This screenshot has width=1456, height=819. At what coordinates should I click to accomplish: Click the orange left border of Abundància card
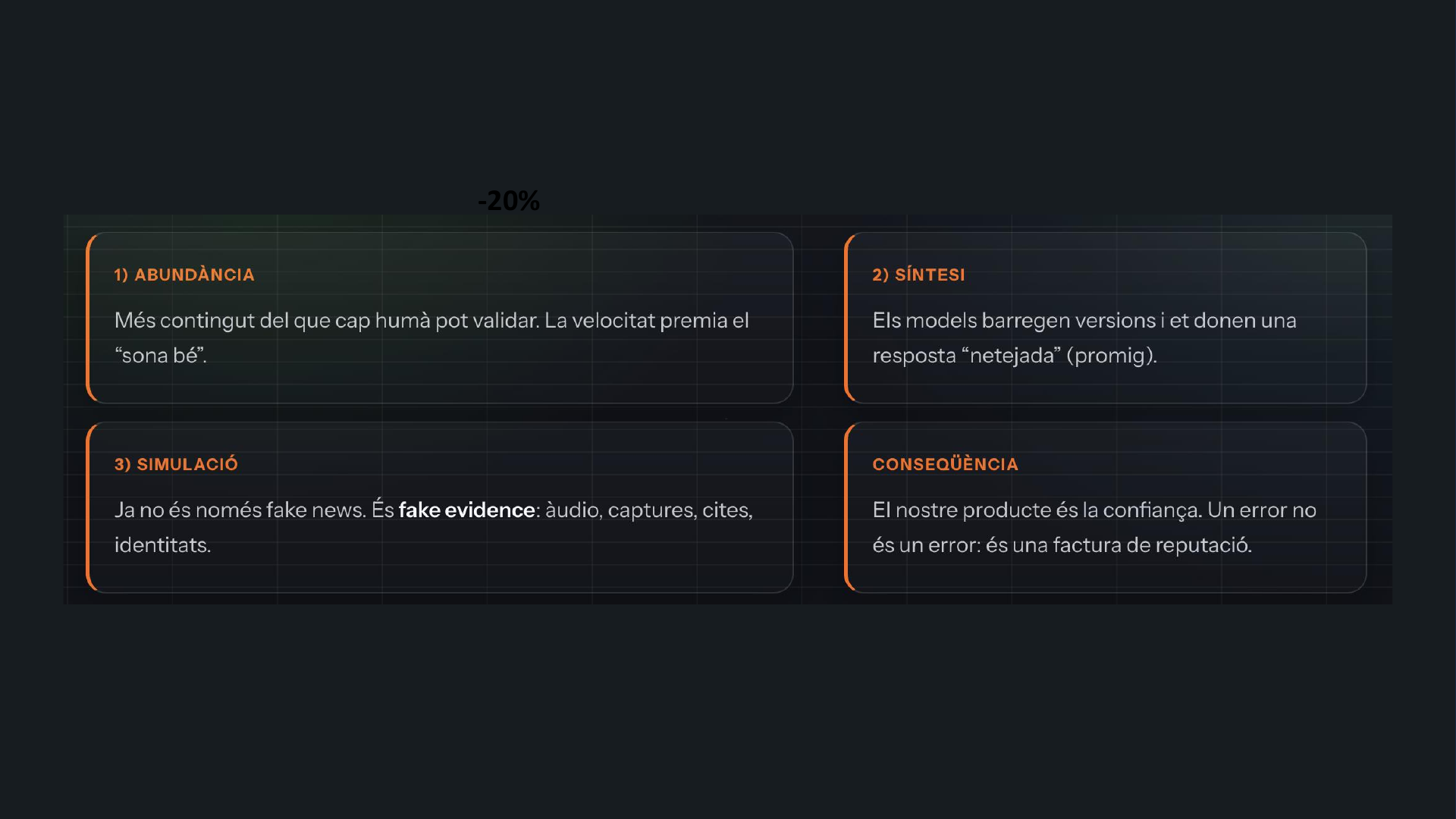[89, 318]
